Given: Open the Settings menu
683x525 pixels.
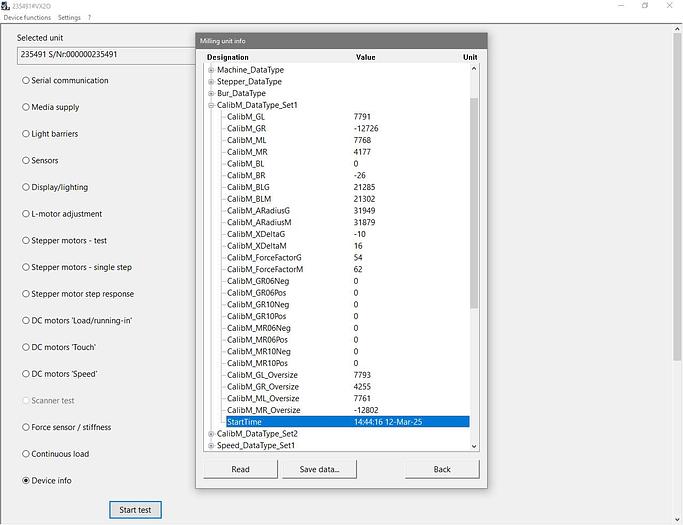Looking at the screenshot, I should coord(69,17).
